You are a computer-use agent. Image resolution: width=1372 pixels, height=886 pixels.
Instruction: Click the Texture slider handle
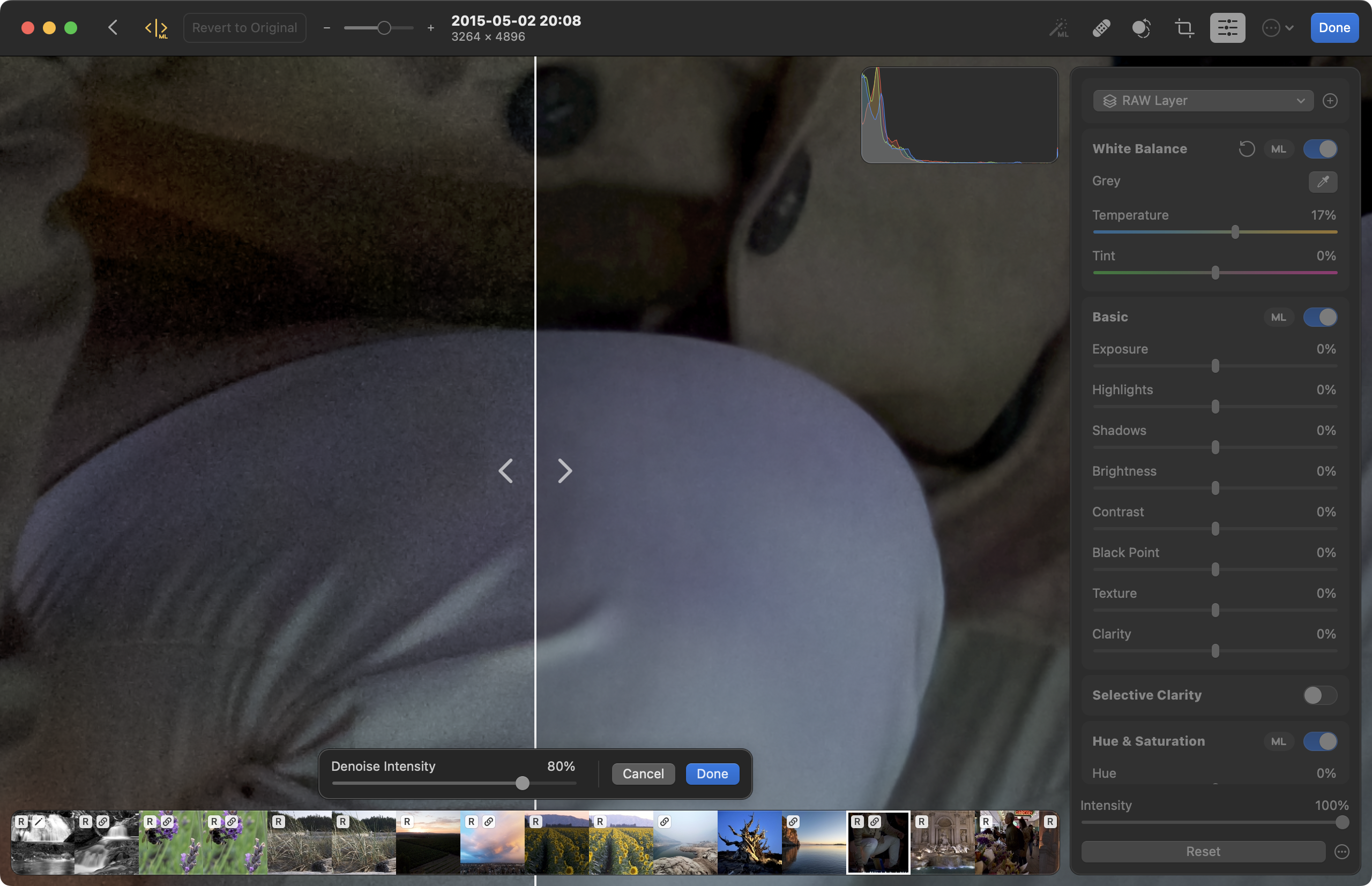pos(1215,610)
